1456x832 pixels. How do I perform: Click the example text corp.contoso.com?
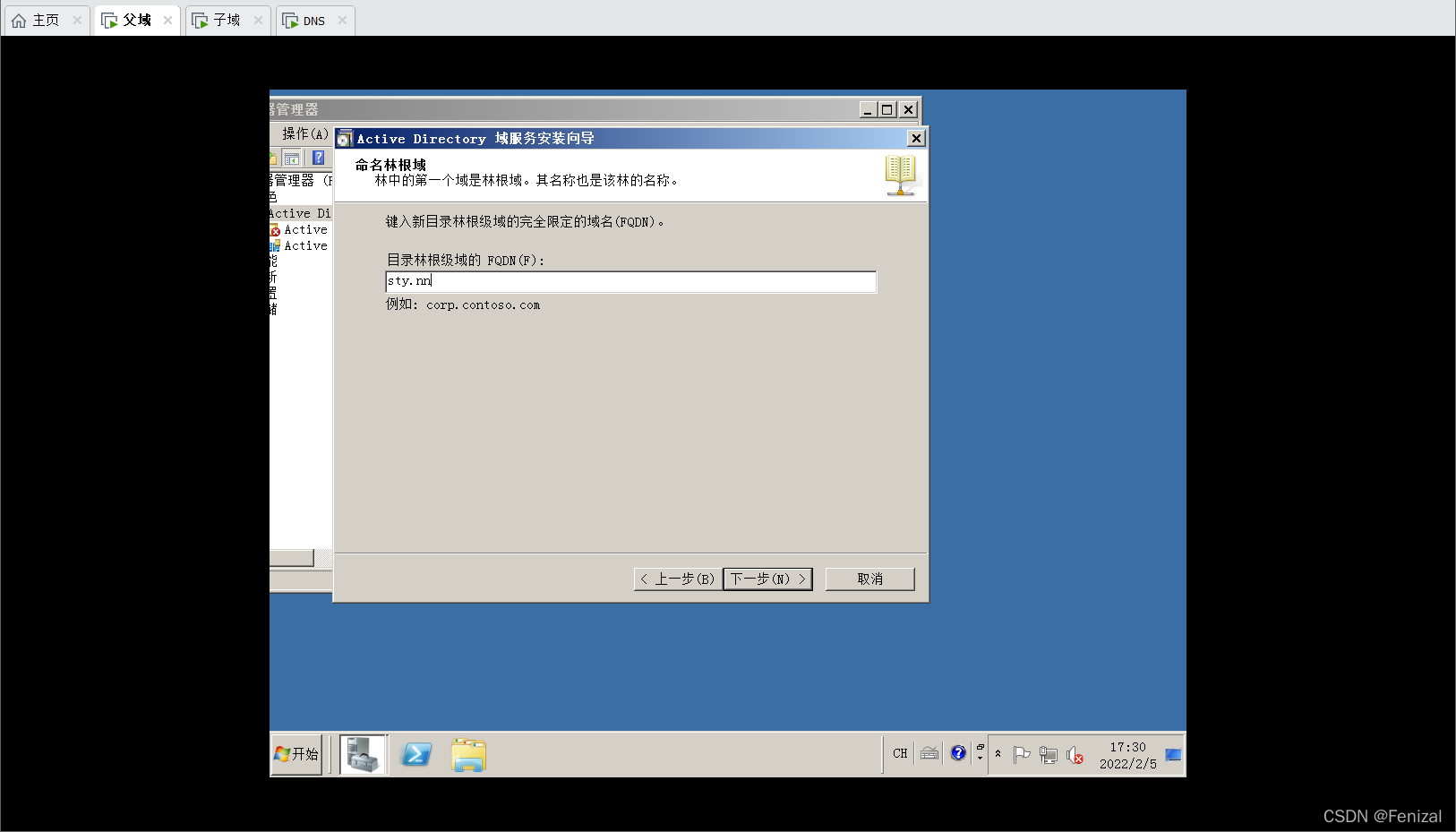[484, 304]
